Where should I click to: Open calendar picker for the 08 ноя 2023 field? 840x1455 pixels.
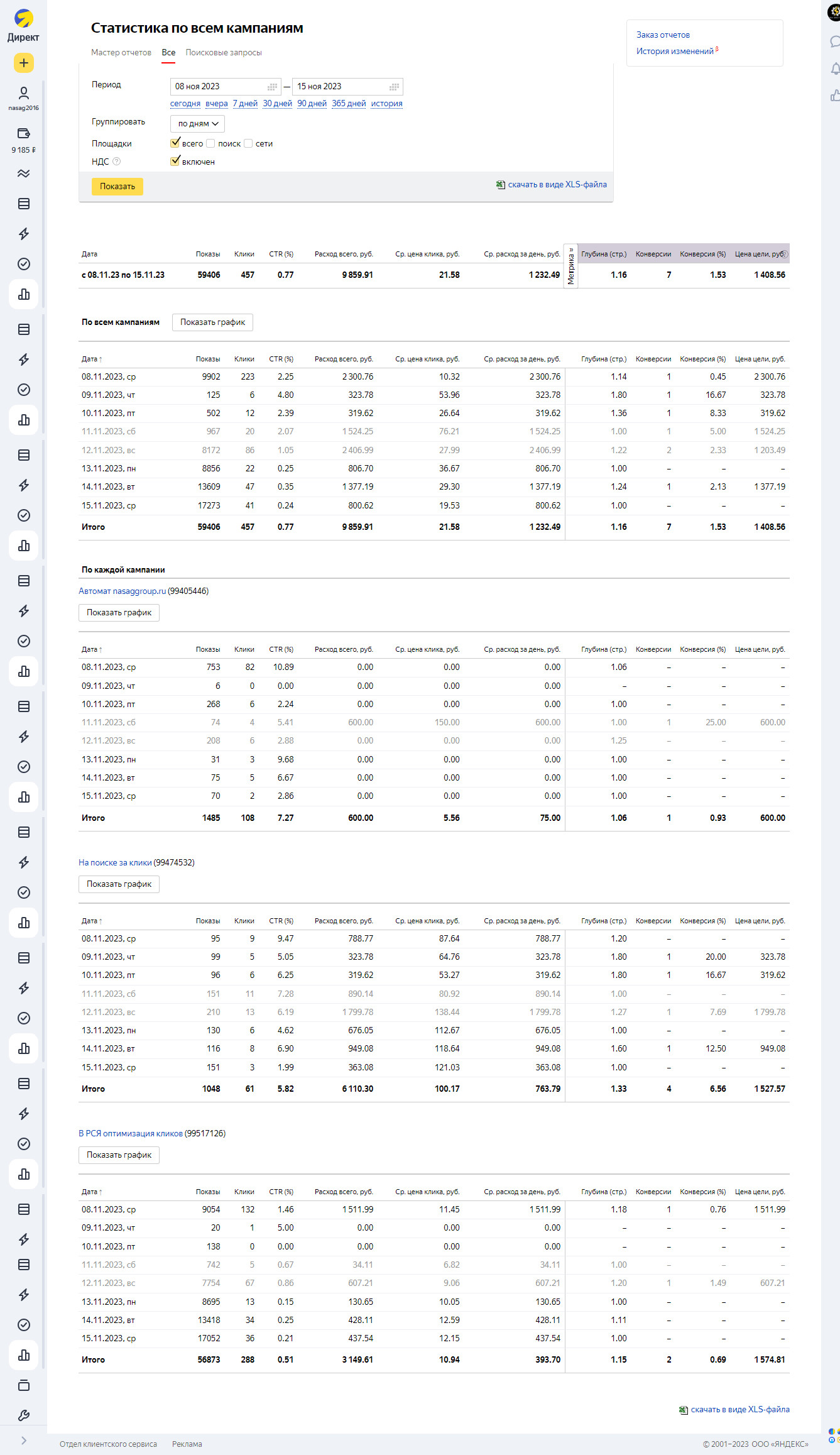pos(273,87)
